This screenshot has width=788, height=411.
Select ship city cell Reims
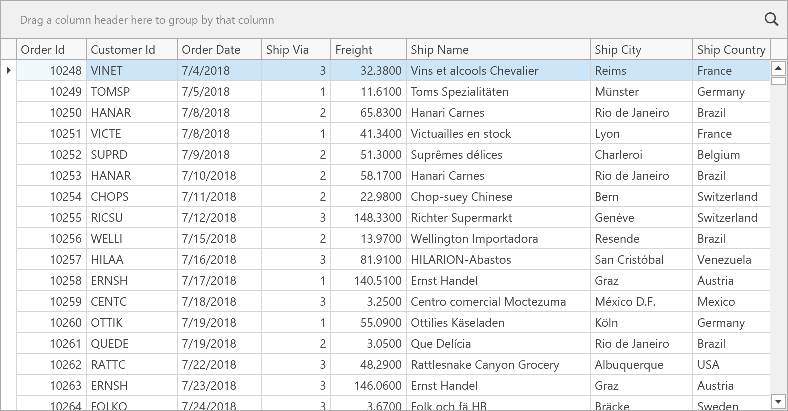click(x=642, y=70)
